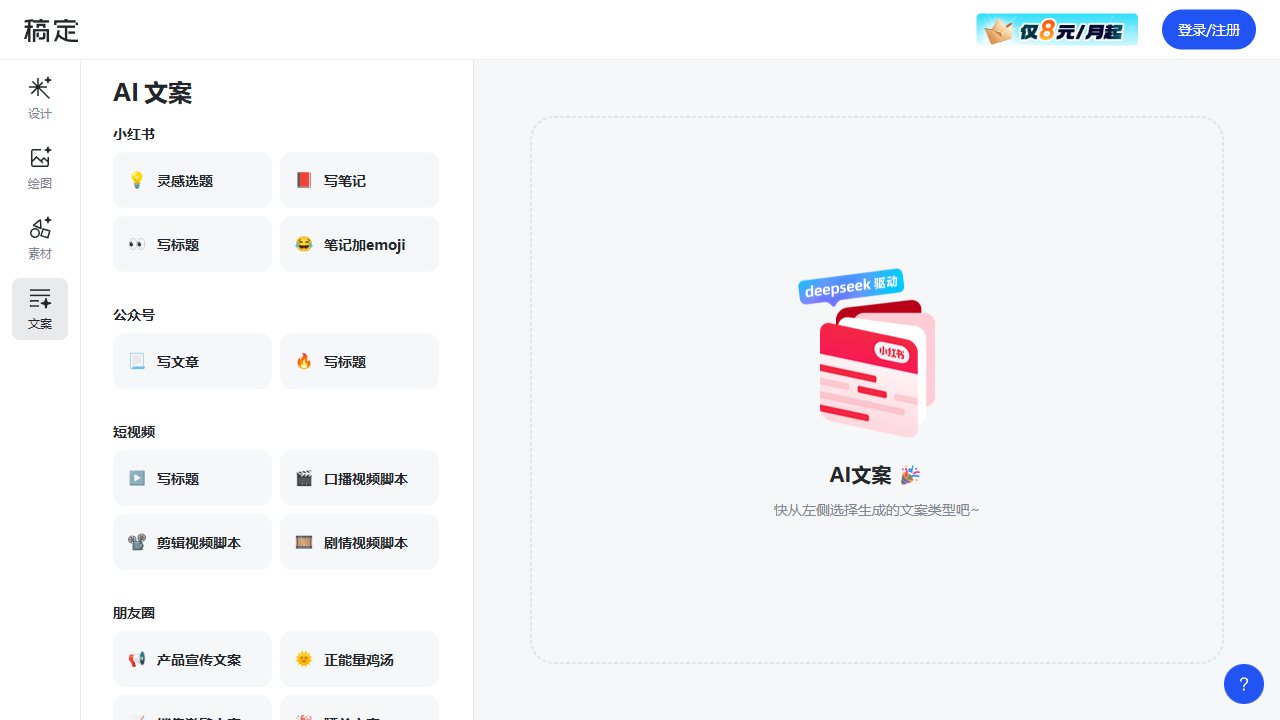Choose 写标题 with the fire icon
The height and width of the screenshot is (720, 1280).
(x=359, y=361)
